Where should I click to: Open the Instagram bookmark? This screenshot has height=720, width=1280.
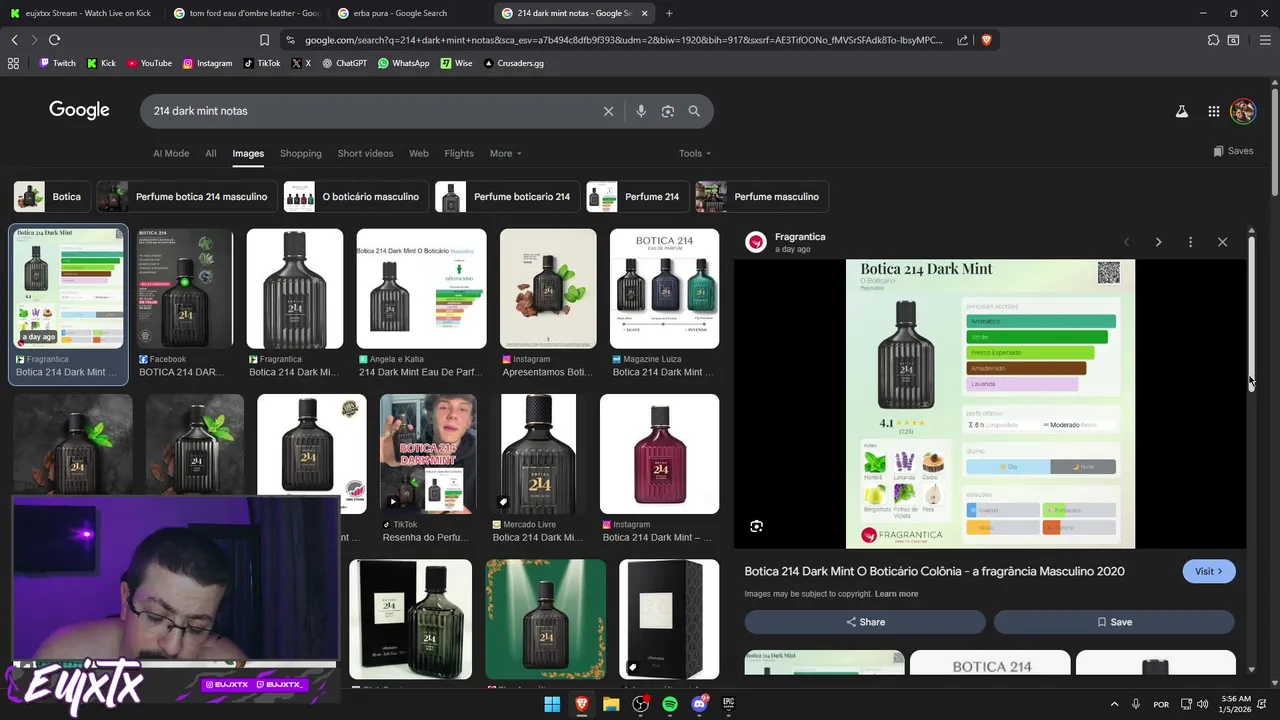coord(207,63)
